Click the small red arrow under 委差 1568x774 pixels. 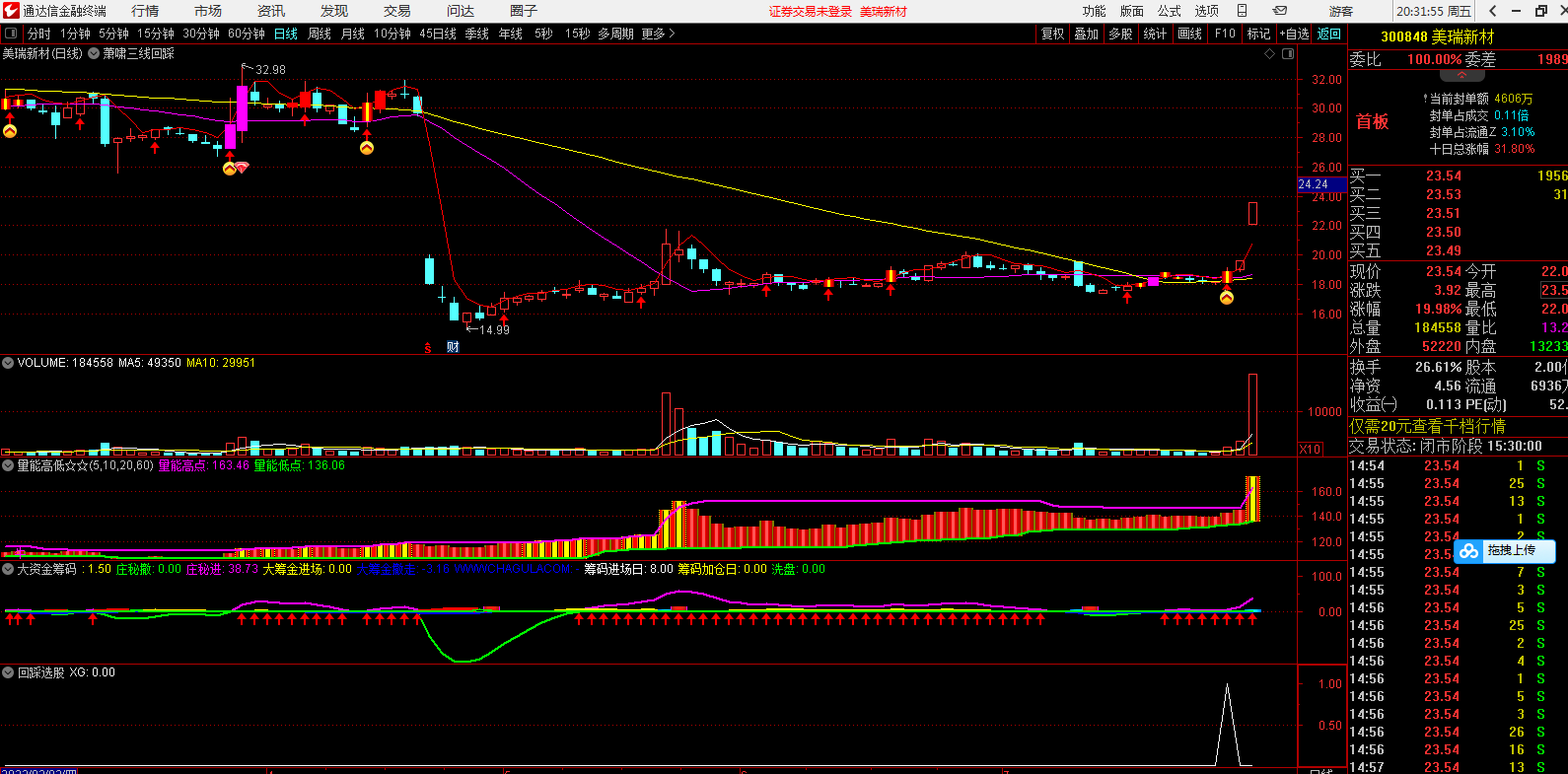pos(1462,75)
